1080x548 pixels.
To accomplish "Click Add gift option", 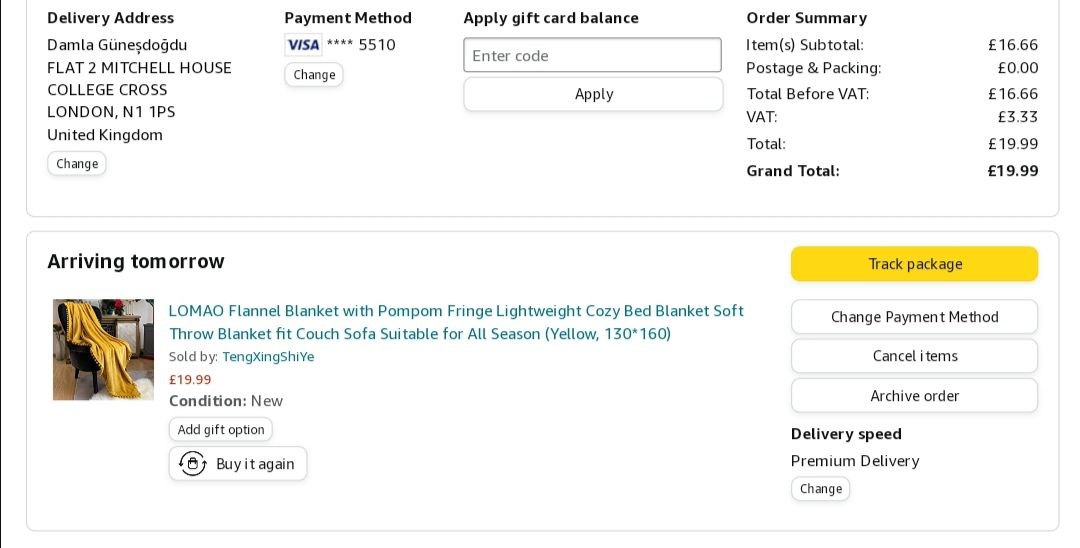I will [x=221, y=430].
